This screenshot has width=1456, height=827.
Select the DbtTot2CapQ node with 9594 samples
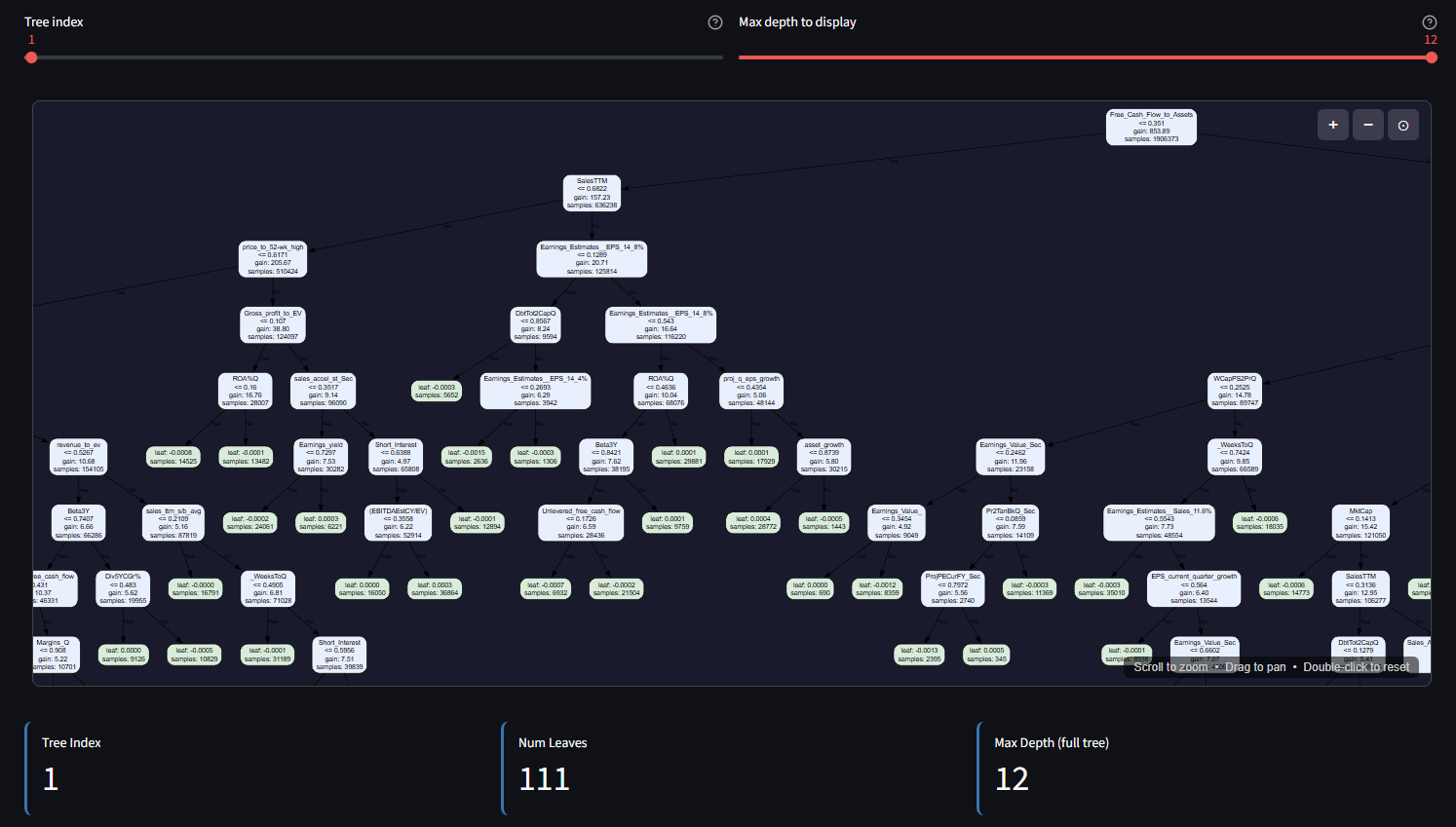point(535,325)
